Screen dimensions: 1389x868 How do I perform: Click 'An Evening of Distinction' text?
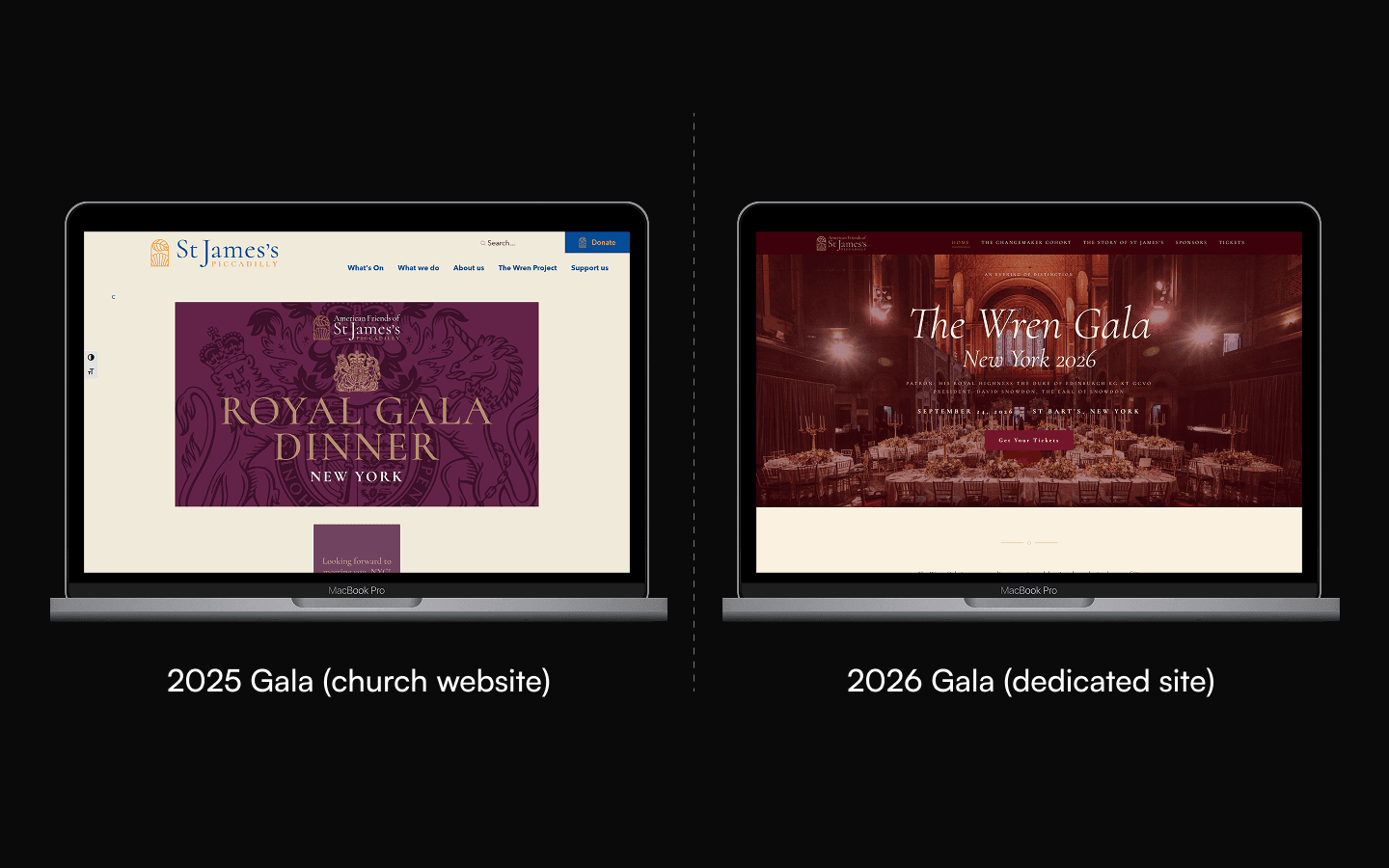click(x=1028, y=275)
